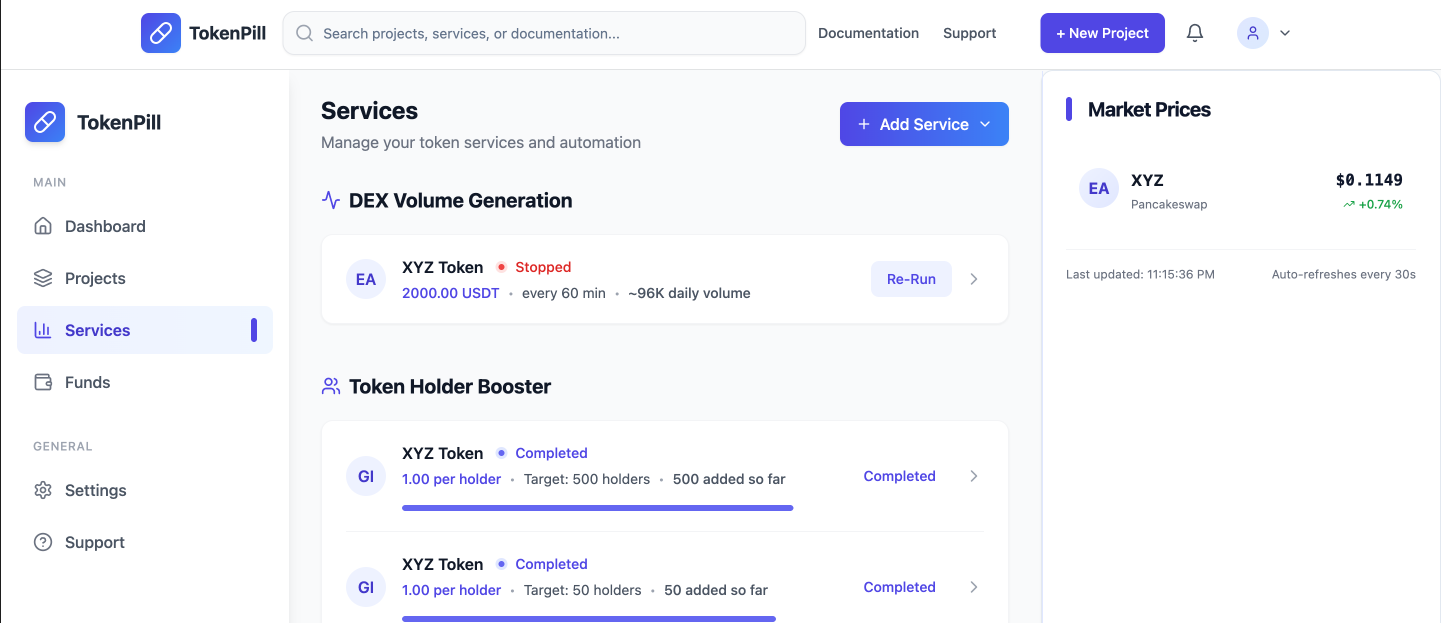Expand the 50 holders booster row
The width and height of the screenshot is (1441, 623).
tap(974, 587)
